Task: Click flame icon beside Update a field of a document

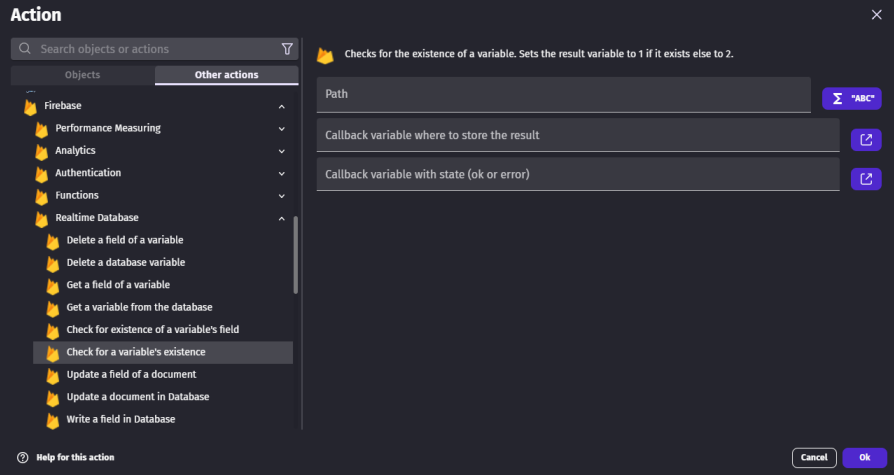Action: click(52, 375)
